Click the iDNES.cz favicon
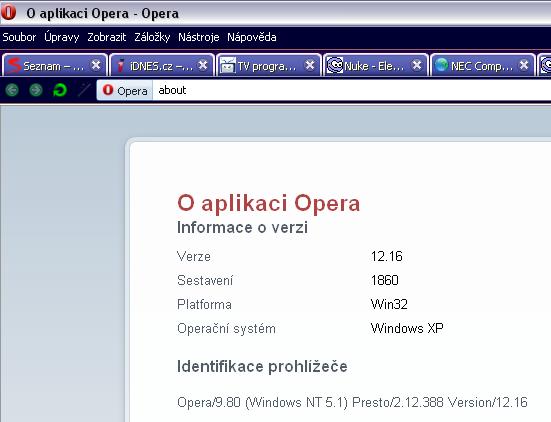The image size is (551, 422). pyautogui.click(x=121, y=65)
